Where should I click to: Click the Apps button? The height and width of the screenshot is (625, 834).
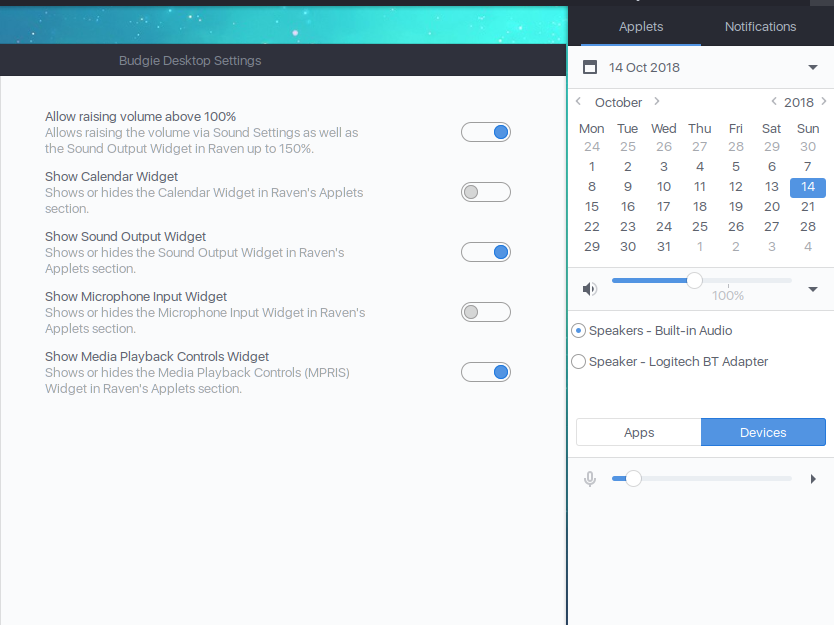(x=638, y=432)
